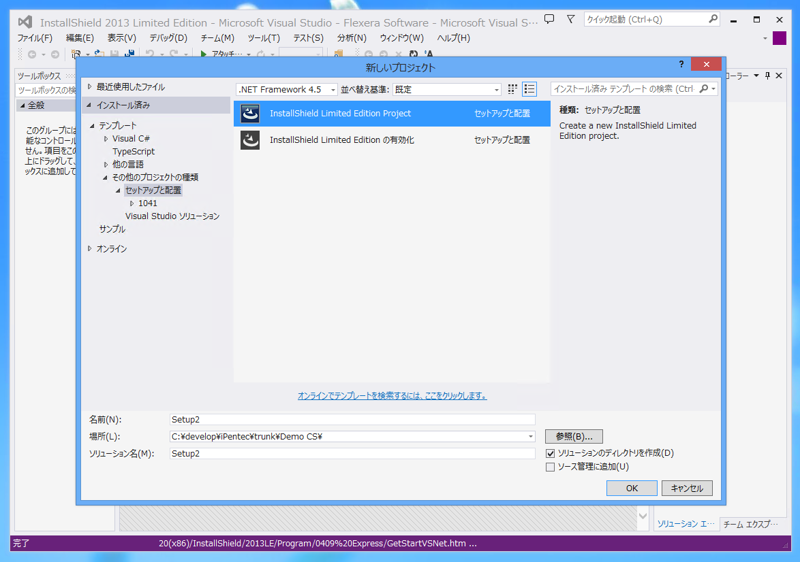The width and height of the screenshot is (800, 562).
Task: Open the デバッグ(D) menu
Action: pos(168,38)
